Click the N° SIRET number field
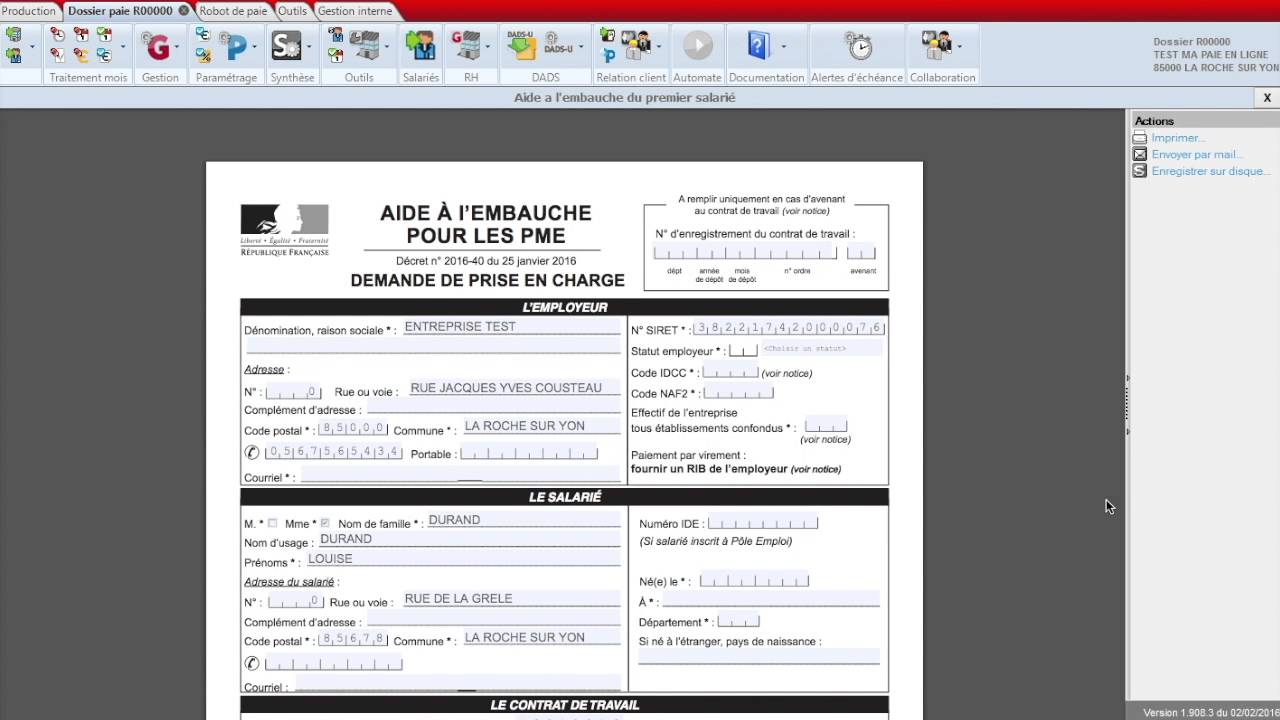 click(789, 328)
